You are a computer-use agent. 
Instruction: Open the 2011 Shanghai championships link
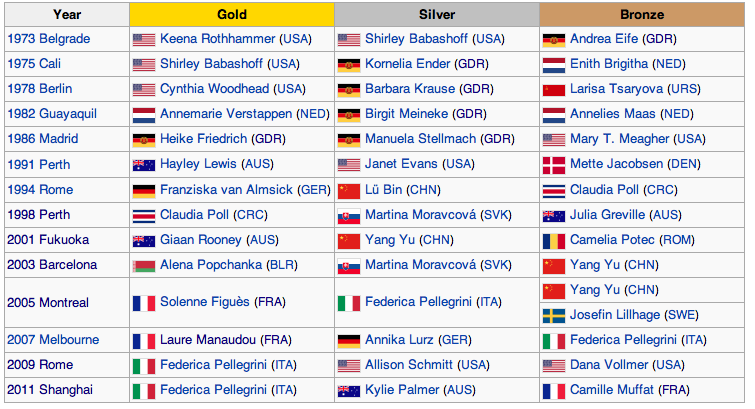point(51,390)
